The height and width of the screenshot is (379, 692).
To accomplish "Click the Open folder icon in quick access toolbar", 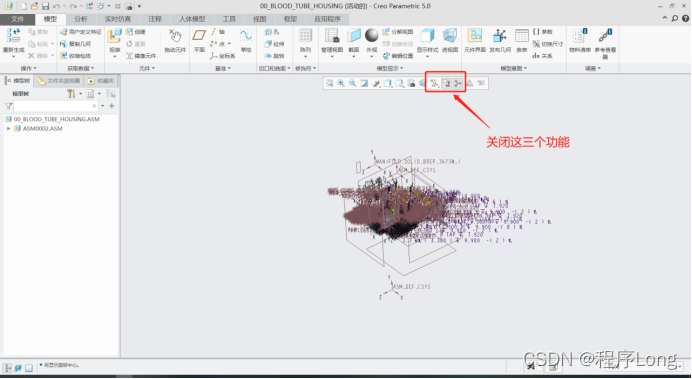I will 34,6.
